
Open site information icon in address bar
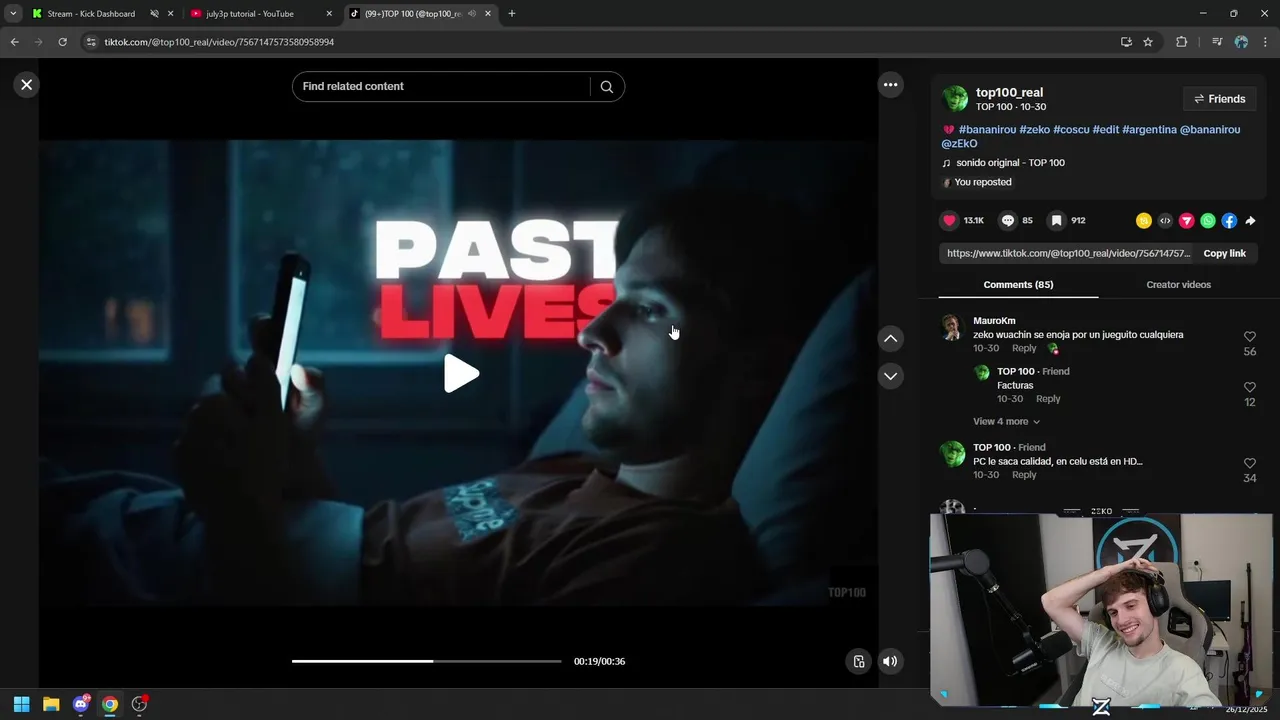tap(91, 42)
